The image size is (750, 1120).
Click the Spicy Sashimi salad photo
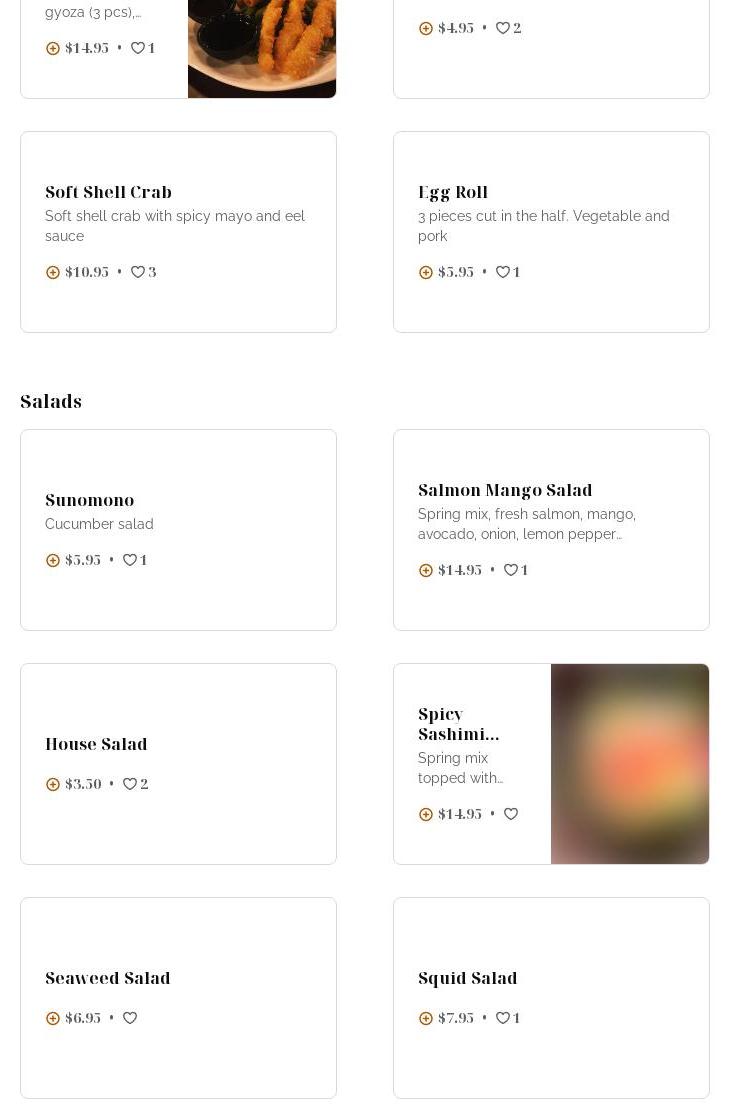(x=630, y=764)
